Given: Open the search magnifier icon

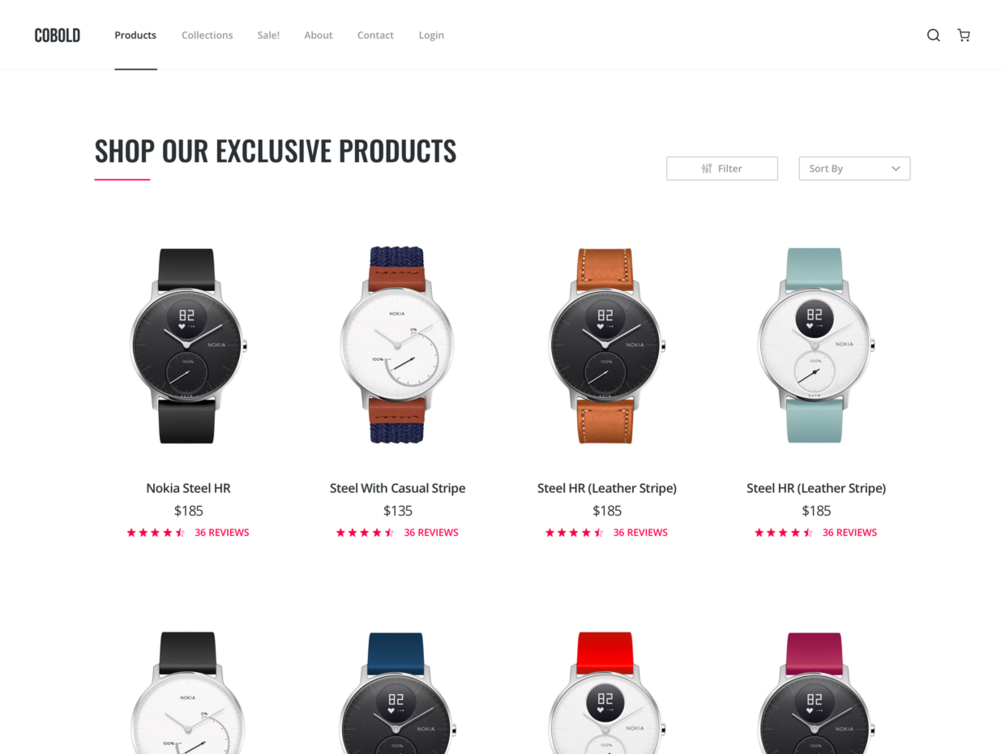Looking at the screenshot, I should click(933, 35).
